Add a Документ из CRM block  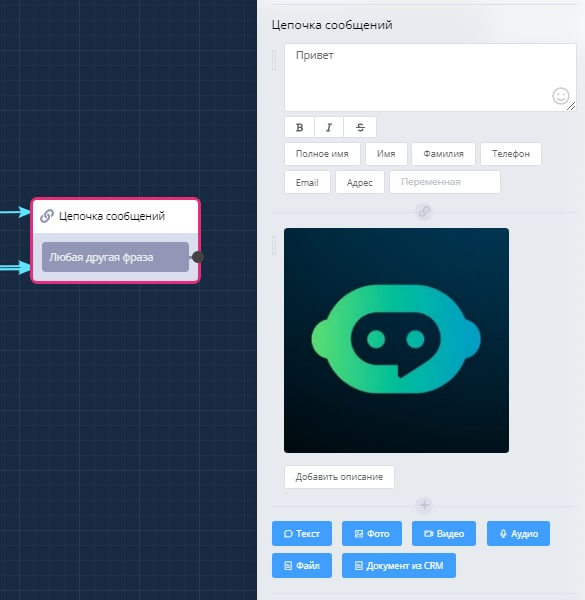(399, 566)
